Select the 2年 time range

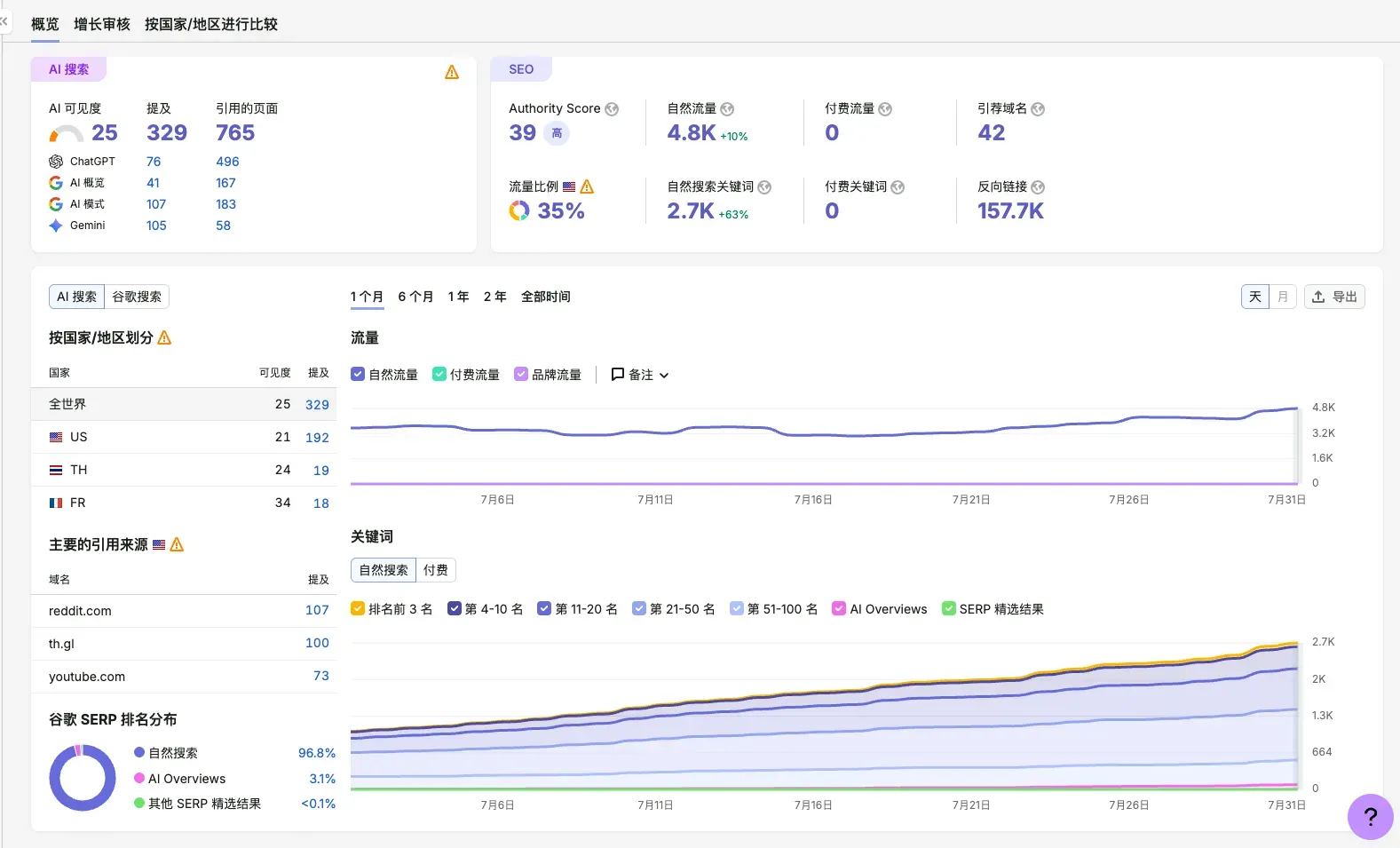click(x=495, y=297)
